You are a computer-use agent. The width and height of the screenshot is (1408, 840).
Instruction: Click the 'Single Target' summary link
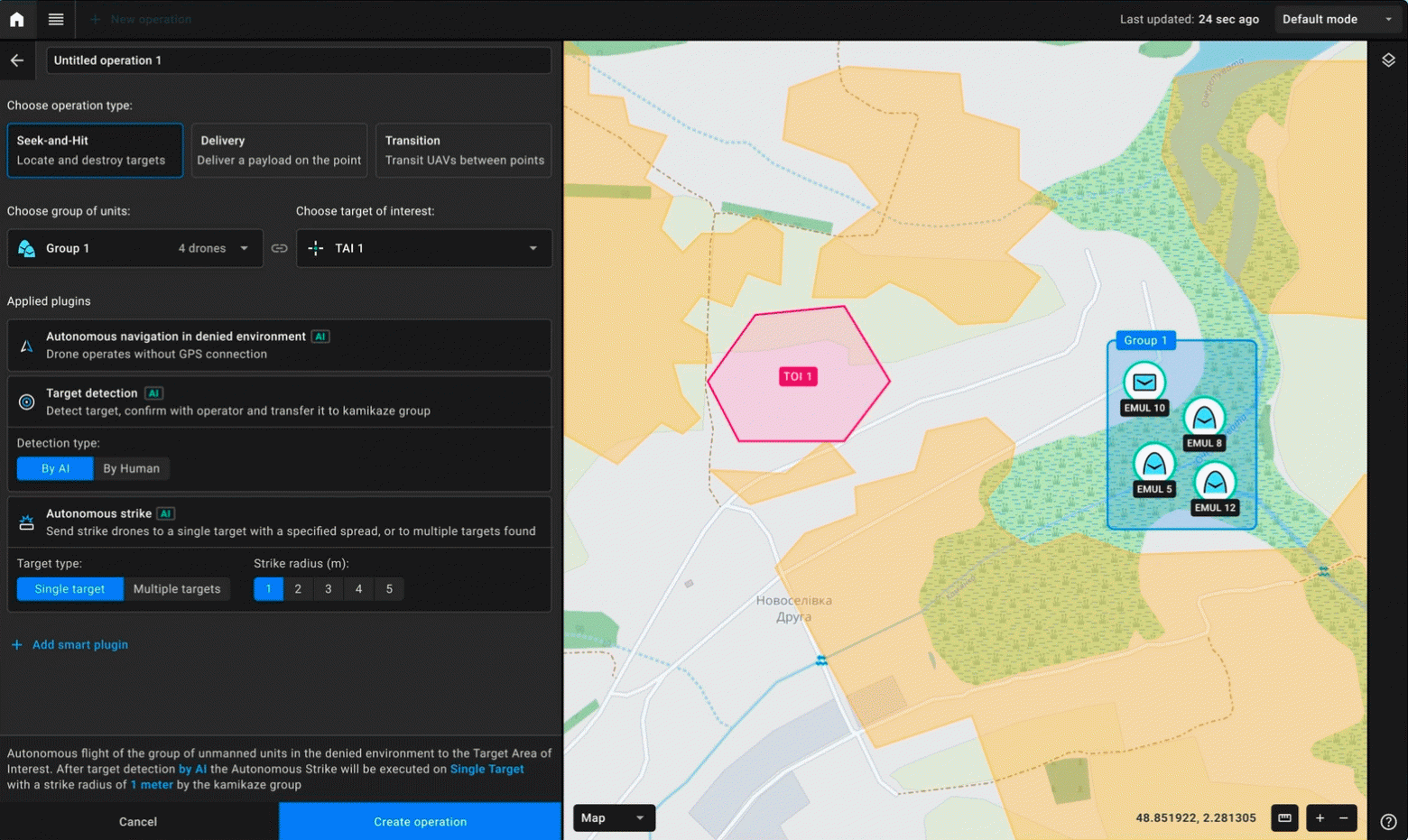pyautogui.click(x=486, y=769)
